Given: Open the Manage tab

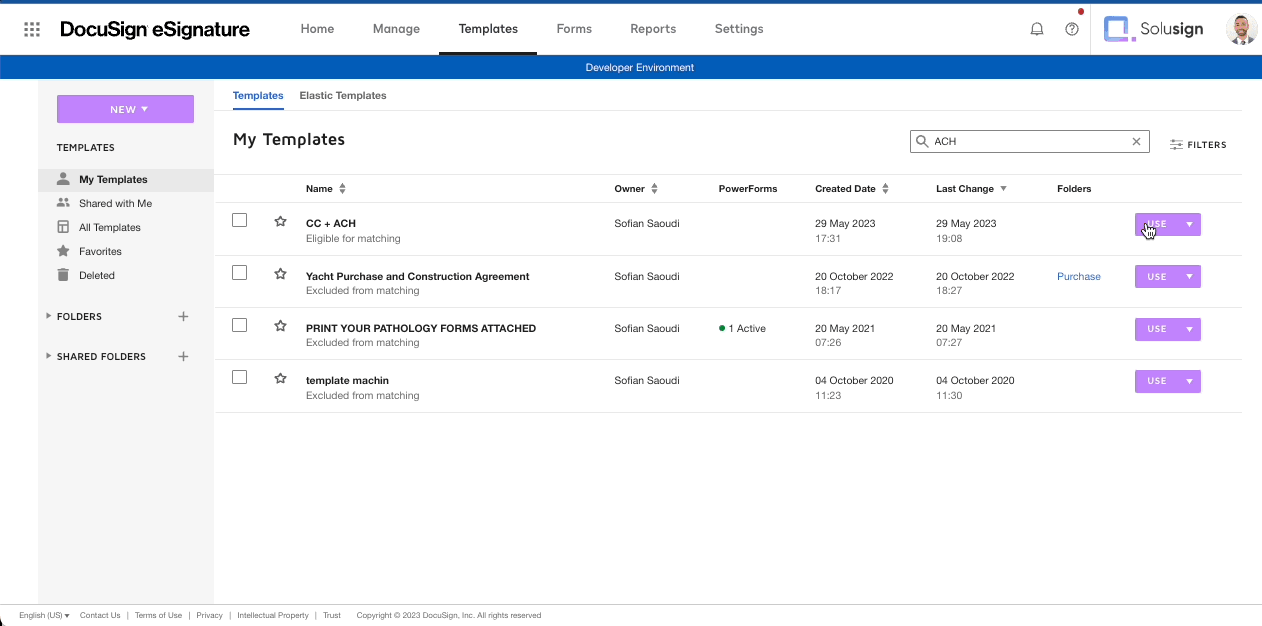Looking at the screenshot, I should click(x=396, y=29).
